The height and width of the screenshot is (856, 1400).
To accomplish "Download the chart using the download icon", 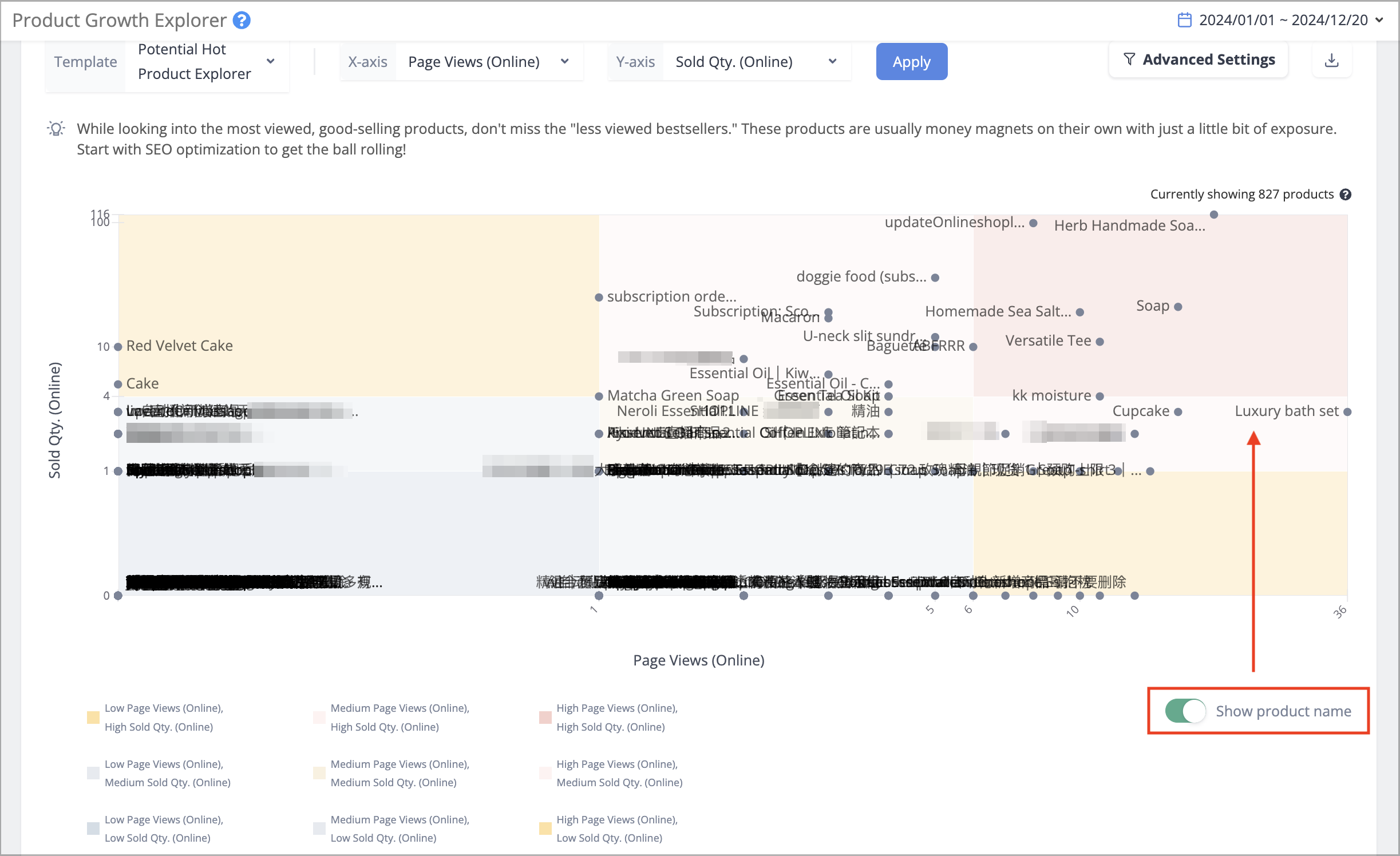I will 1332,60.
